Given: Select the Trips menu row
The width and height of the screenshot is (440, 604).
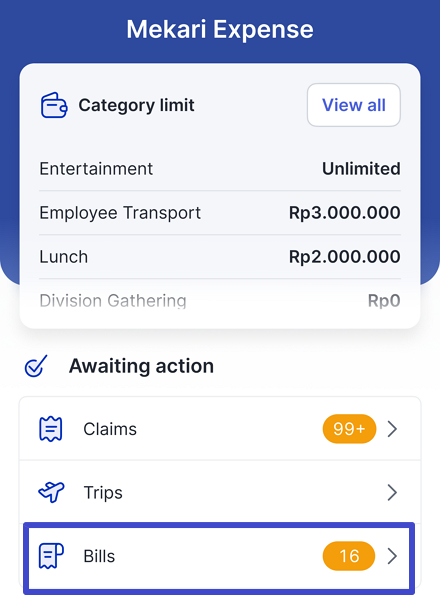Looking at the screenshot, I should tap(220, 492).
